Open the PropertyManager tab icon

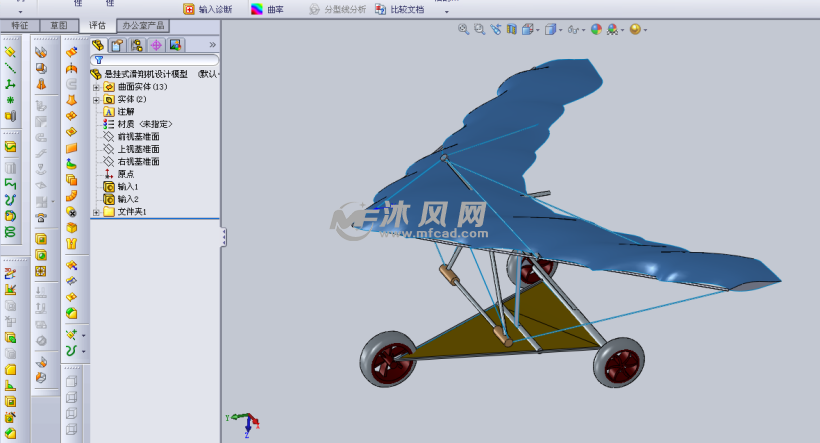(x=117, y=45)
